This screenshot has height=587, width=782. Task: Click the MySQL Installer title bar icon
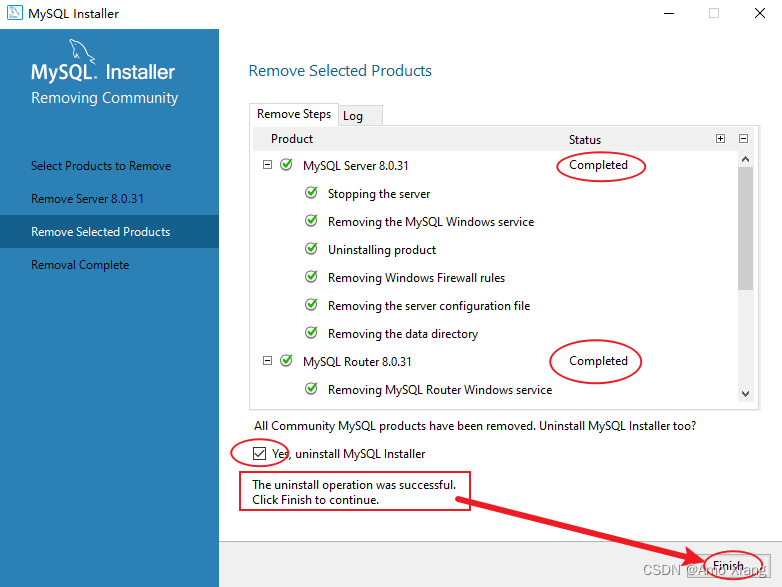(x=15, y=12)
